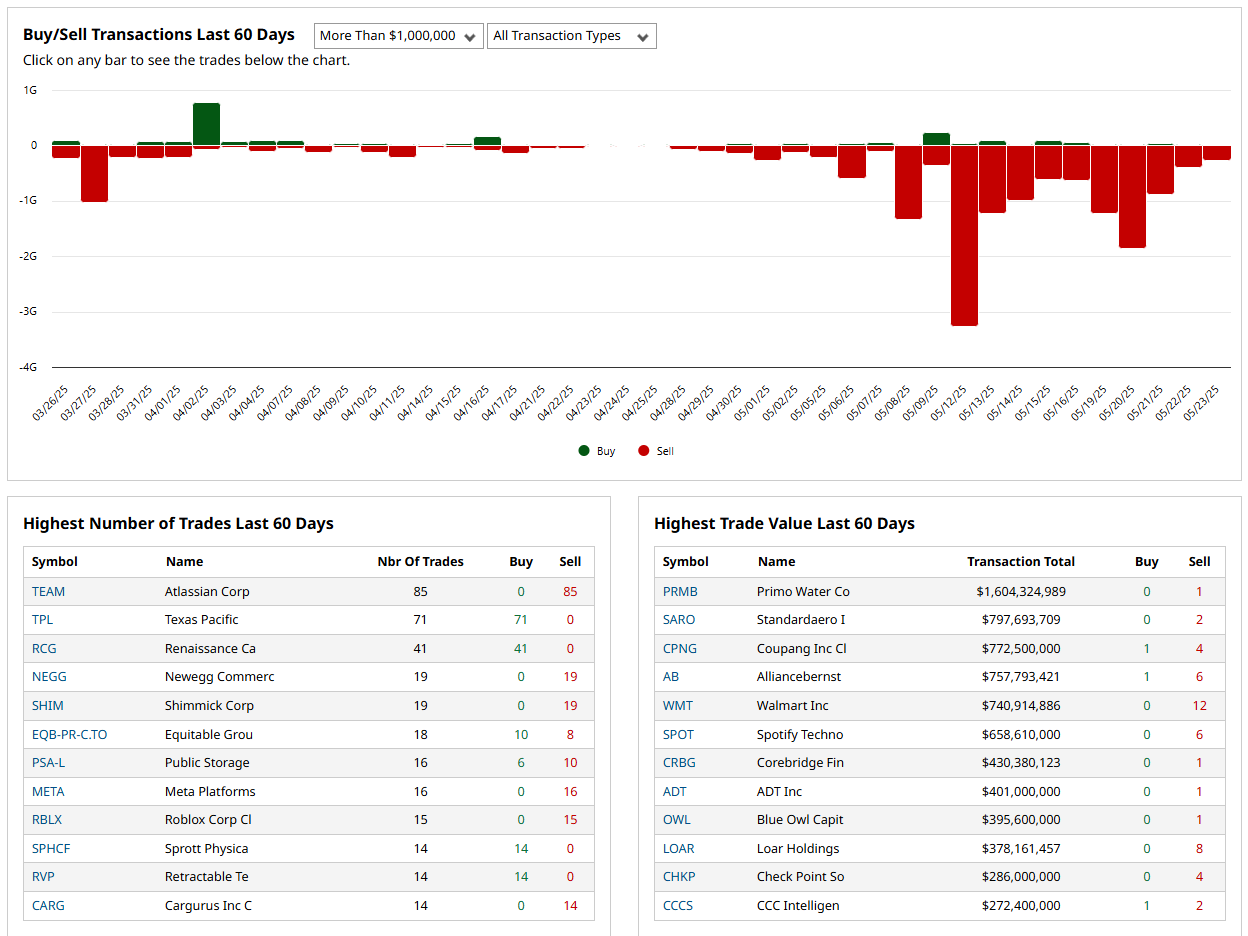Open the More Than $1,000,000 dropdown
This screenshot has height=936, width=1248.
398,36
